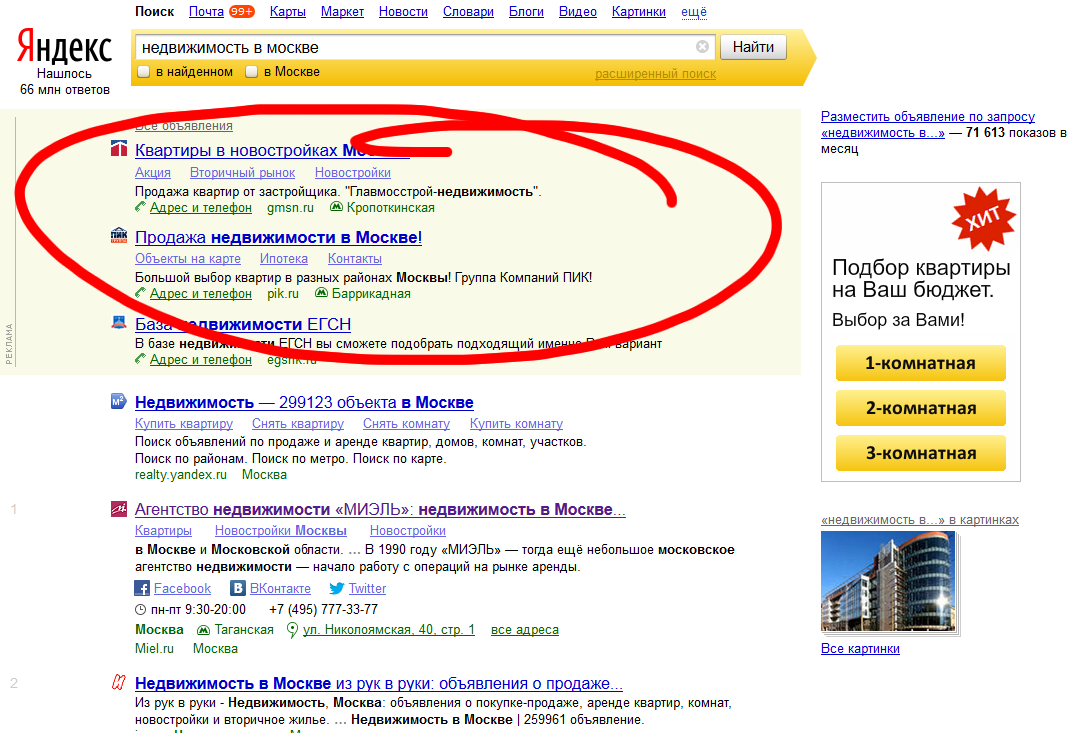The width and height of the screenshot is (1074, 734).
Task: Enable the 'в найденном' checkbox
Action: 144,72
